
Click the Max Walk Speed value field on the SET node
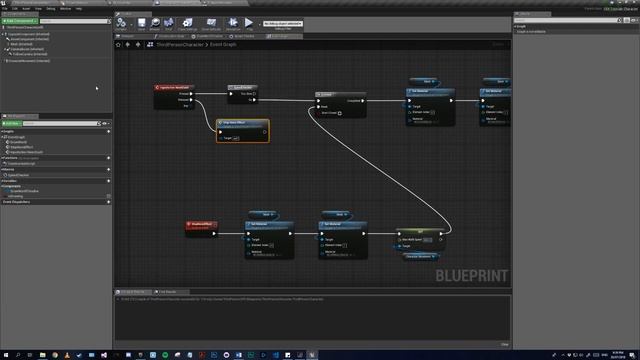pyautogui.click(x=427, y=240)
